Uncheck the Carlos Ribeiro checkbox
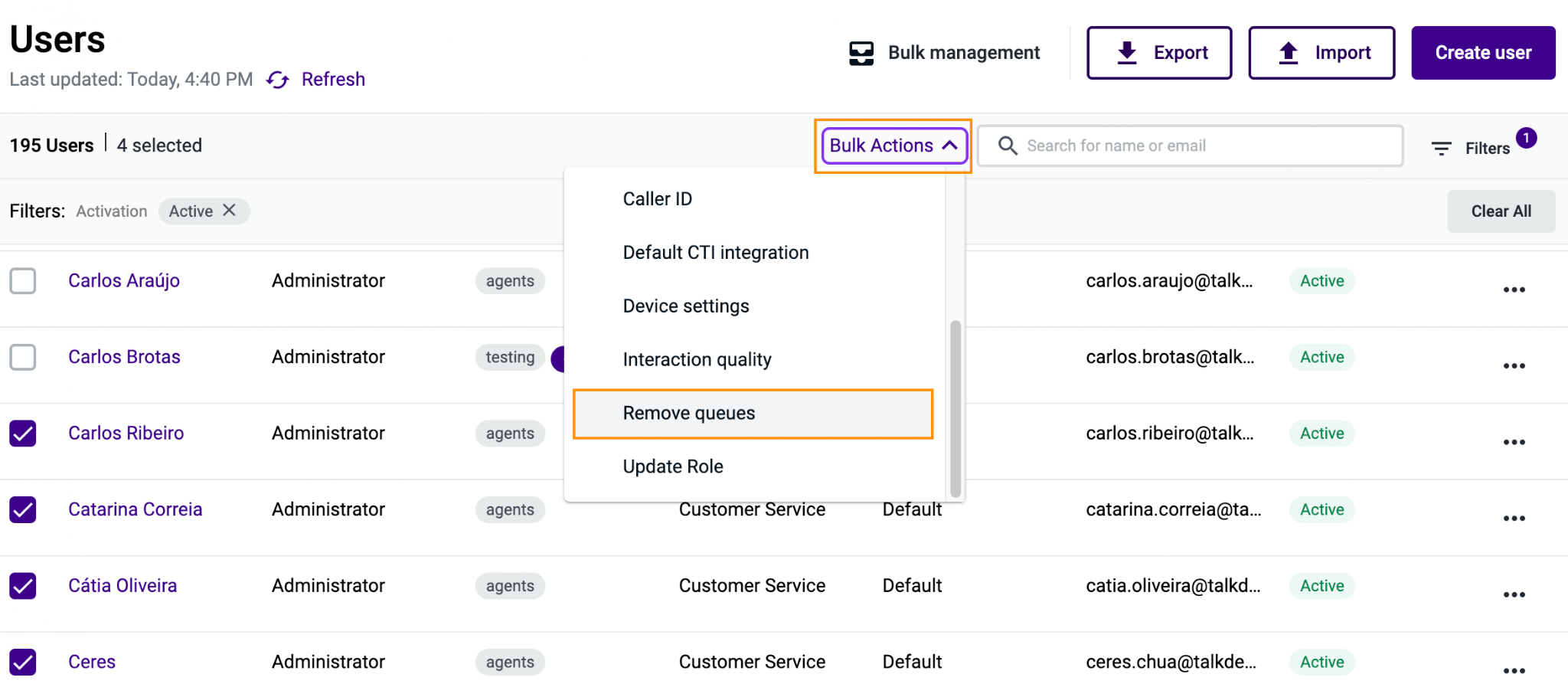 pyautogui.click(x=23, y=433)
